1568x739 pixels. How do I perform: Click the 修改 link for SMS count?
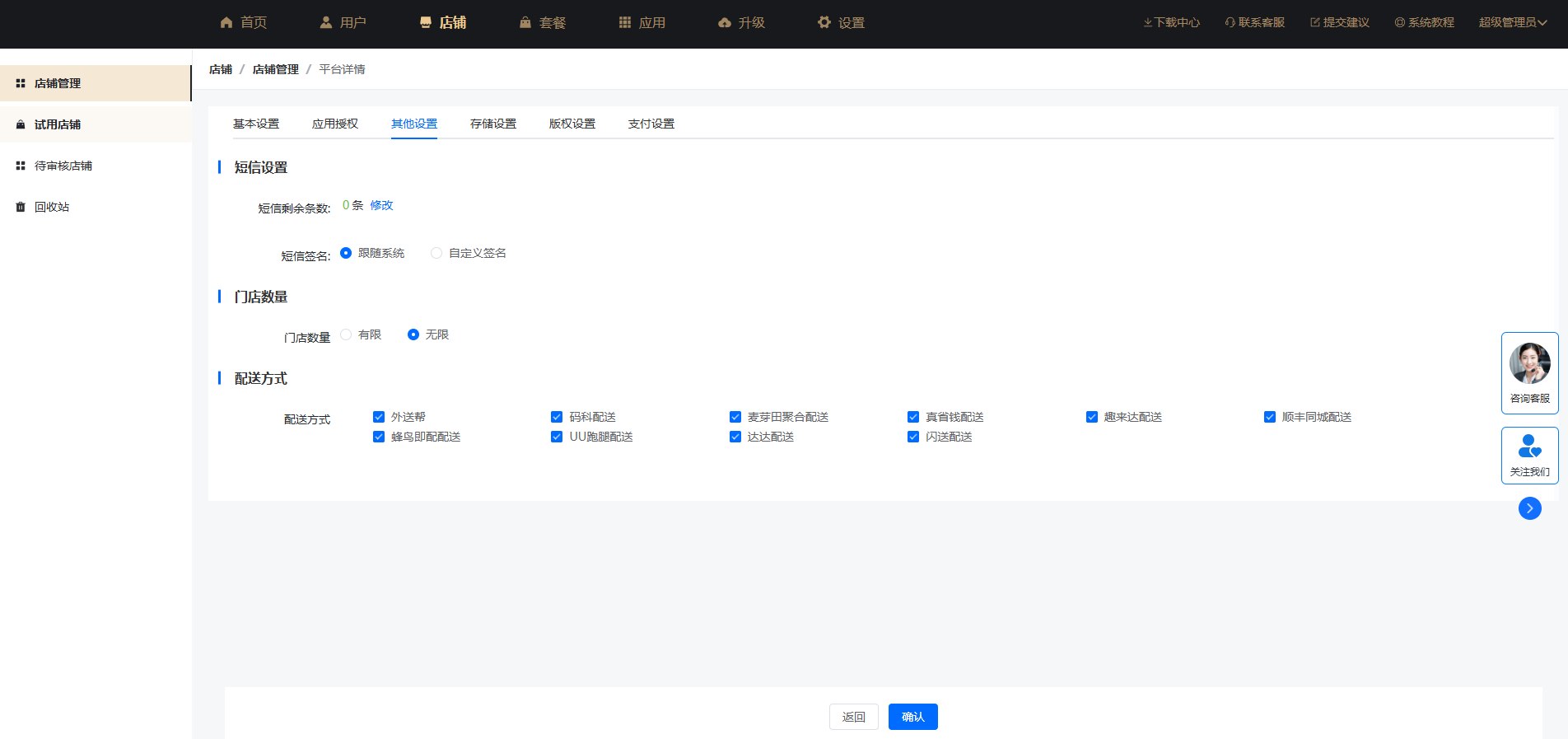pyautogui.click(x=381, y=205)
